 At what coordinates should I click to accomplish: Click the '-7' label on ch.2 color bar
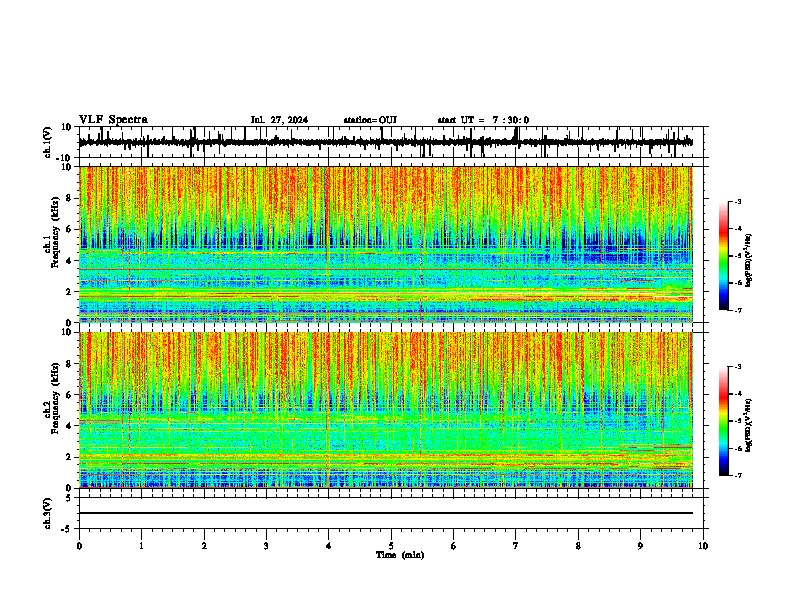pyautogui.click(x=738, y=476)
